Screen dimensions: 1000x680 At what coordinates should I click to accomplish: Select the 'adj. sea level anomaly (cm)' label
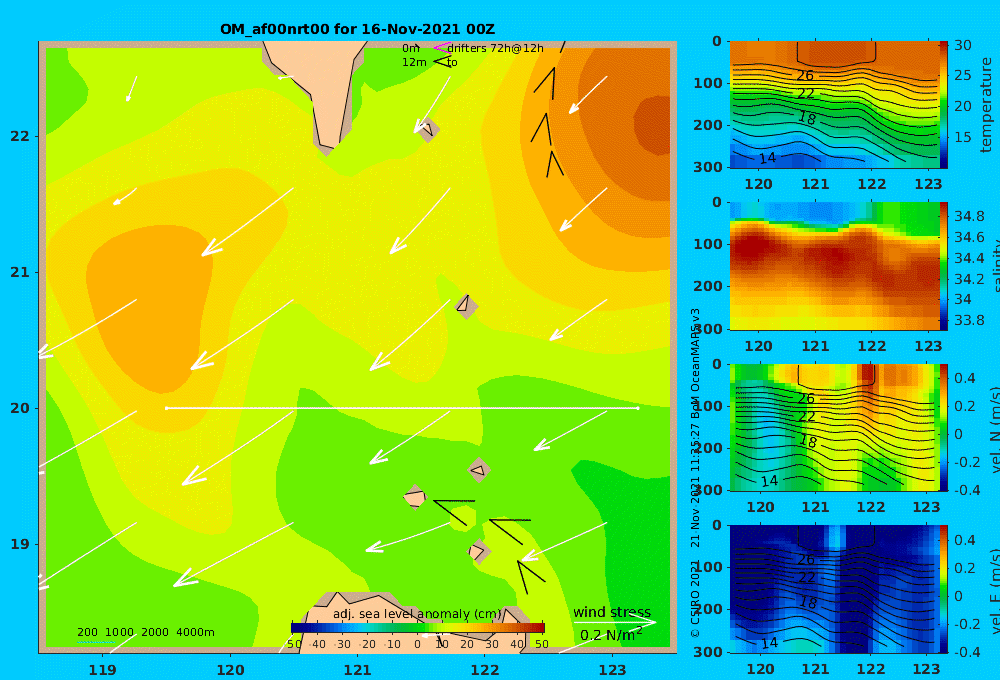click(417, 614)
